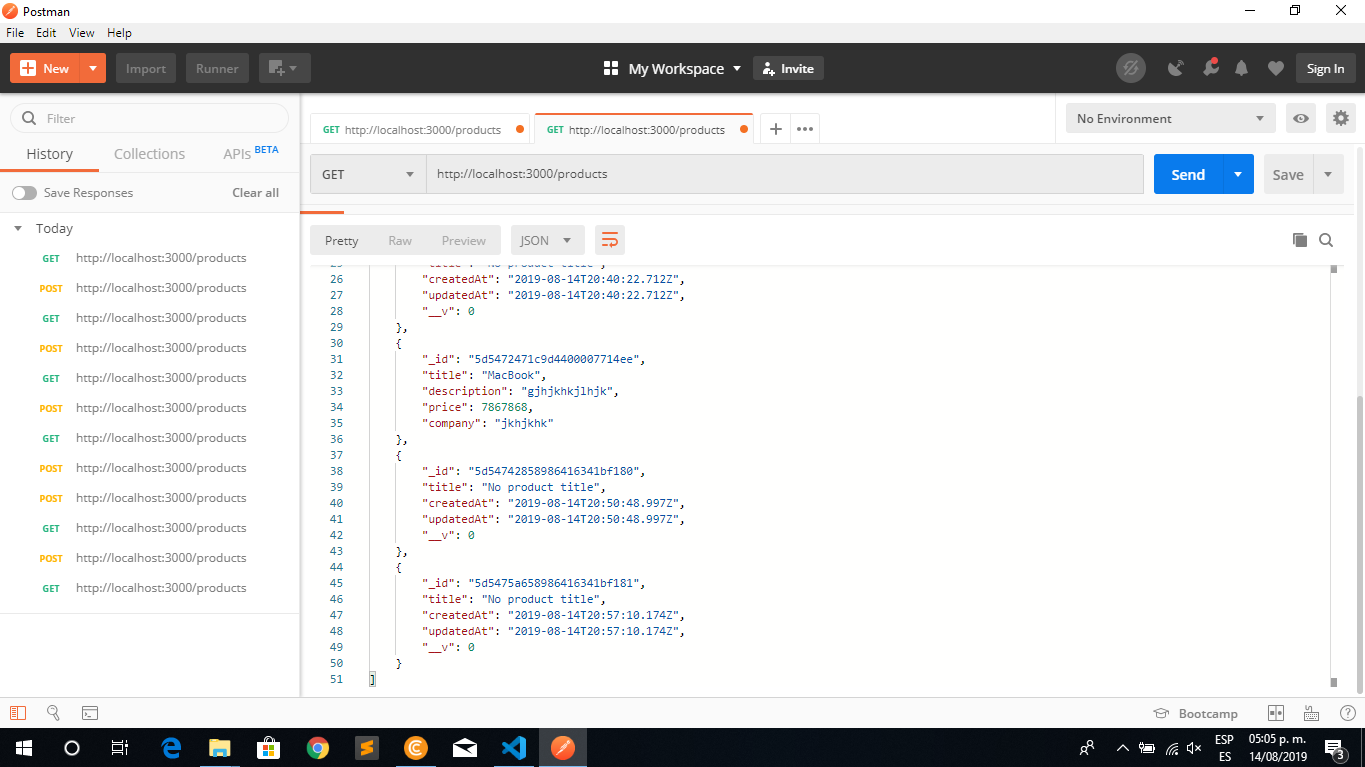
Task: Select the Preview response view
Action: click(464, 240)
